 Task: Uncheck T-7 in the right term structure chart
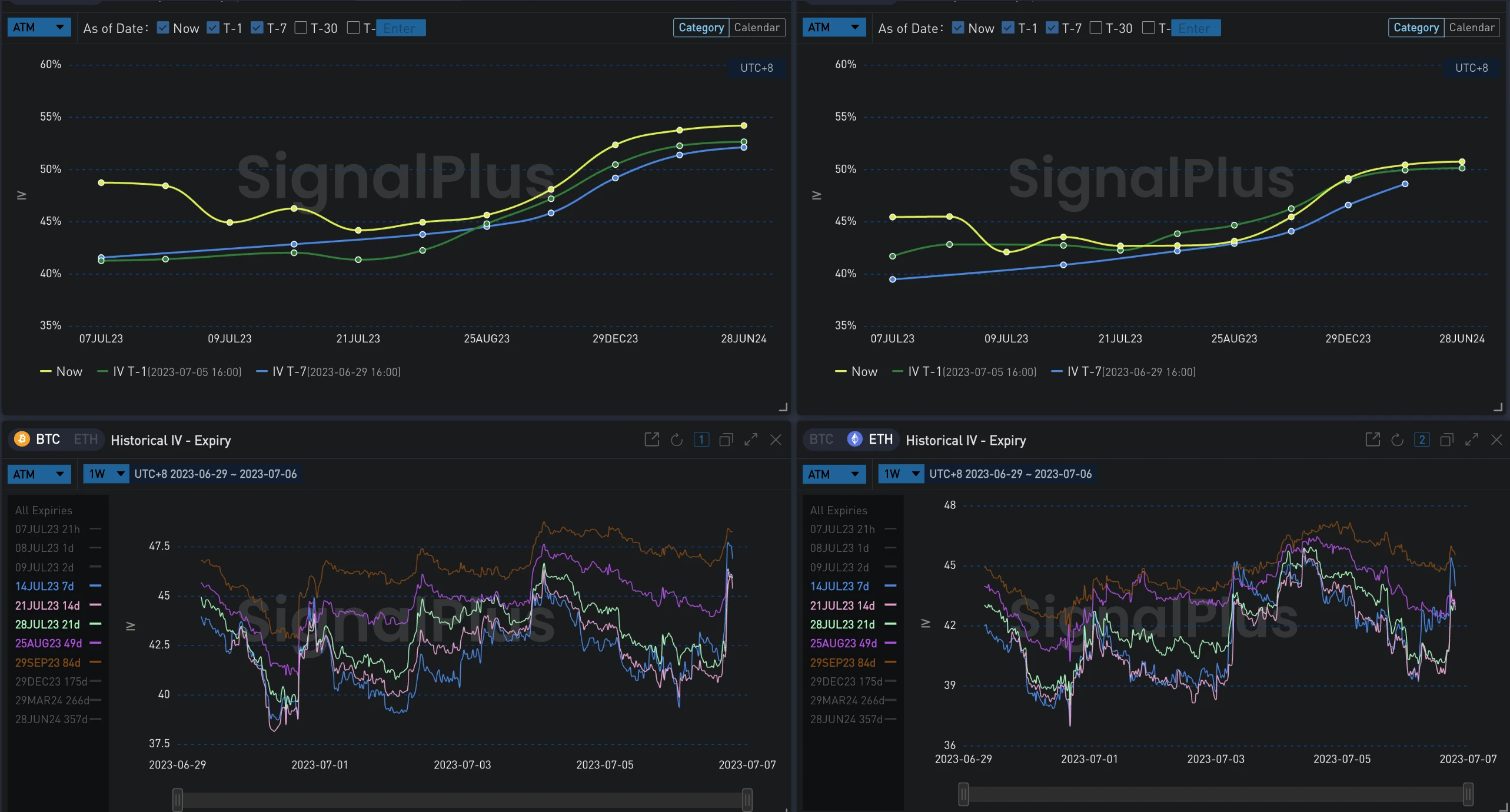click(x=1052, y=28)
